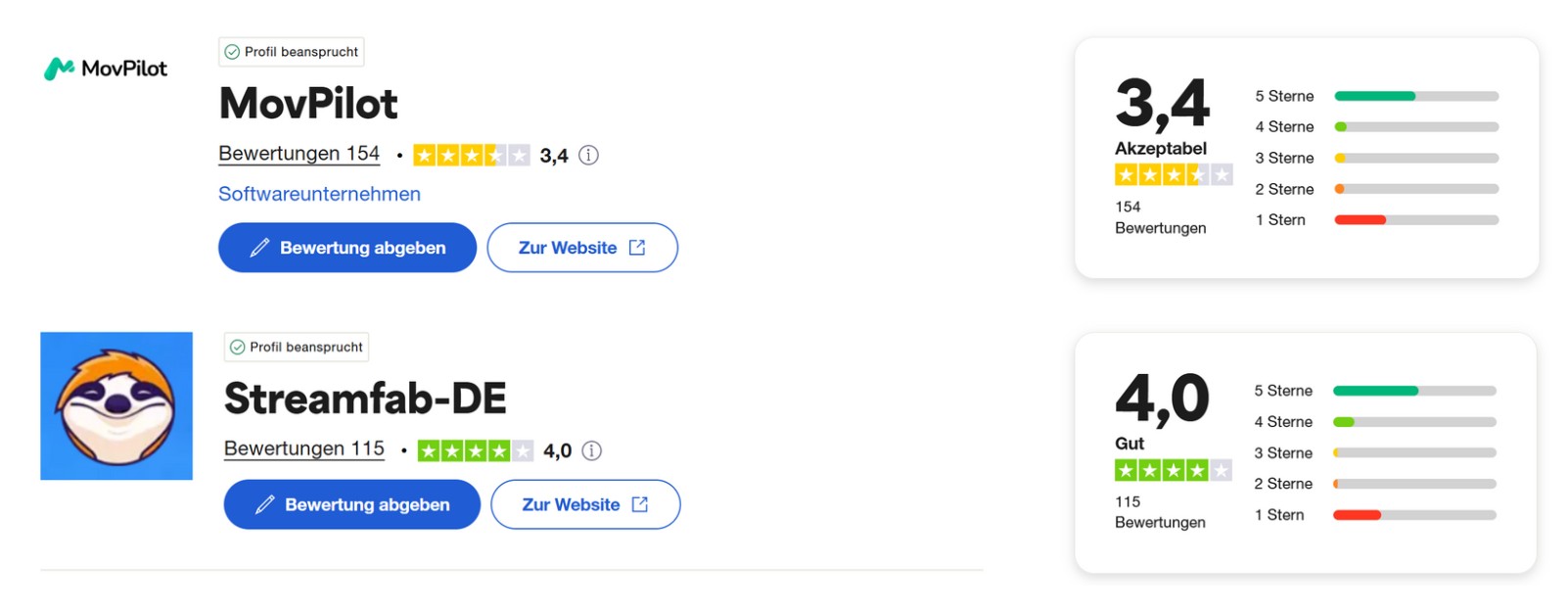Click the external-link icon next to Zur Website for Streamfab-DE

pos(640,504)
